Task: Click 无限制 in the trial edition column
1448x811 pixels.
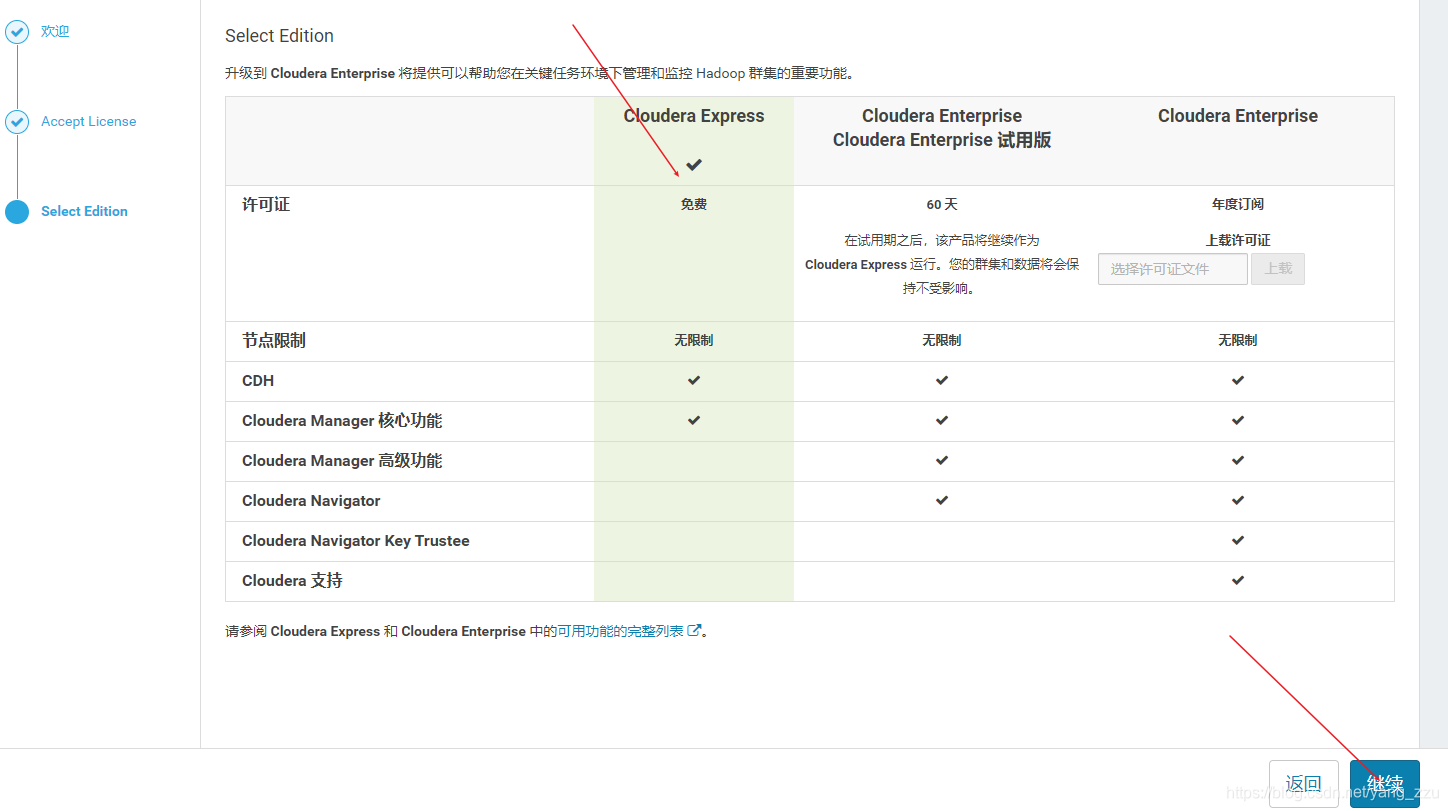Action: (x=942, y=340)
